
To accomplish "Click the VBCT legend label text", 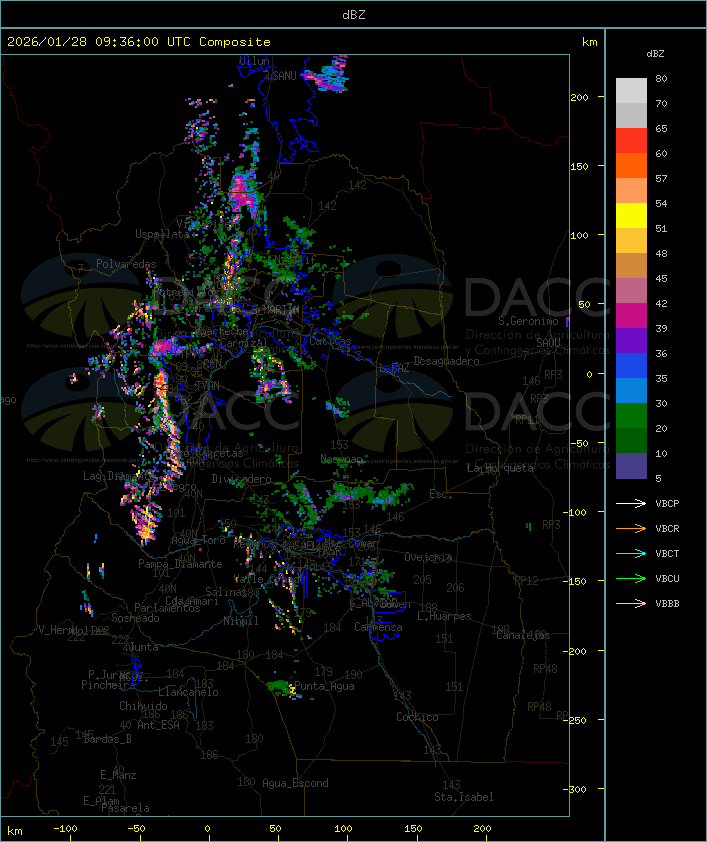I will coord(667,553).
